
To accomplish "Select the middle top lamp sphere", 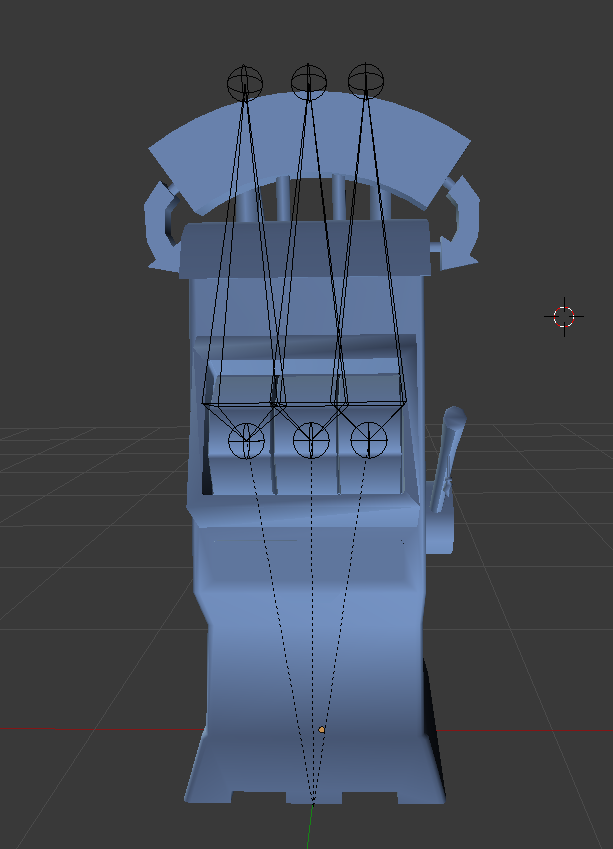I will (x=309, y=82).
